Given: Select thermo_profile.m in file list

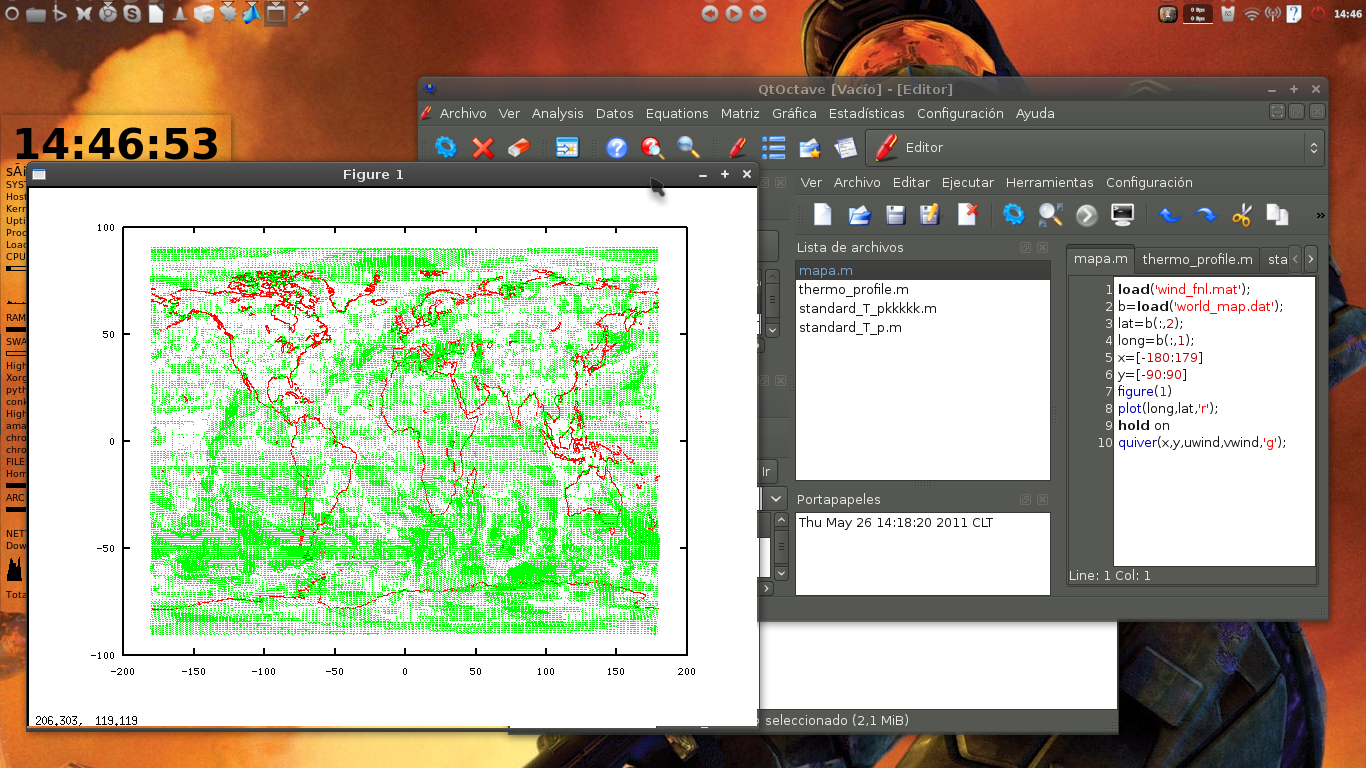Looking at the screenshot, I should point(923,289).
